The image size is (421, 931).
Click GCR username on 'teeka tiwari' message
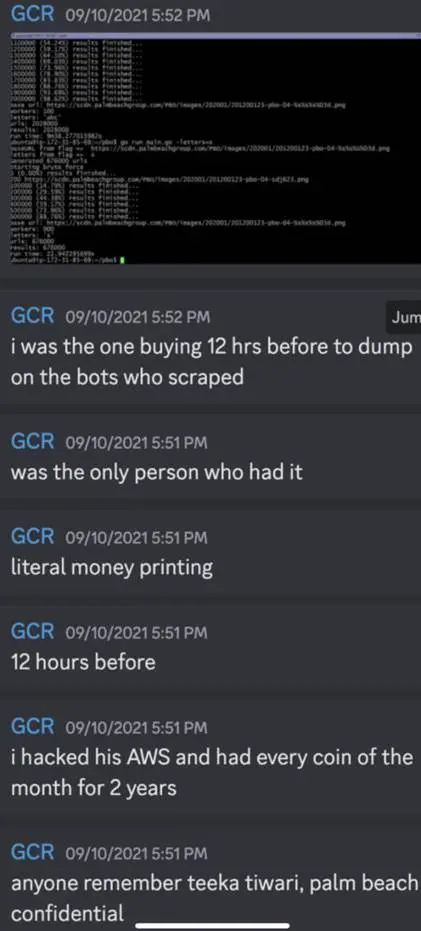click(x=33, y=853)
